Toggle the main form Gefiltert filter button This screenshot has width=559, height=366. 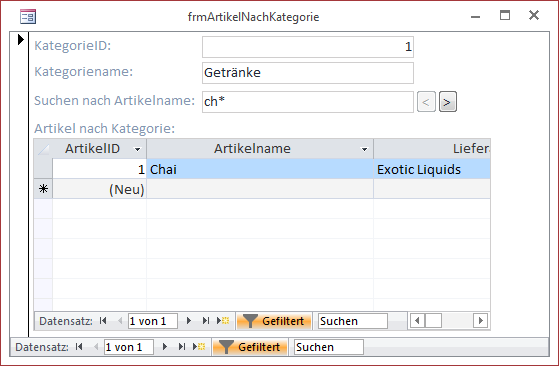[250, 347]
